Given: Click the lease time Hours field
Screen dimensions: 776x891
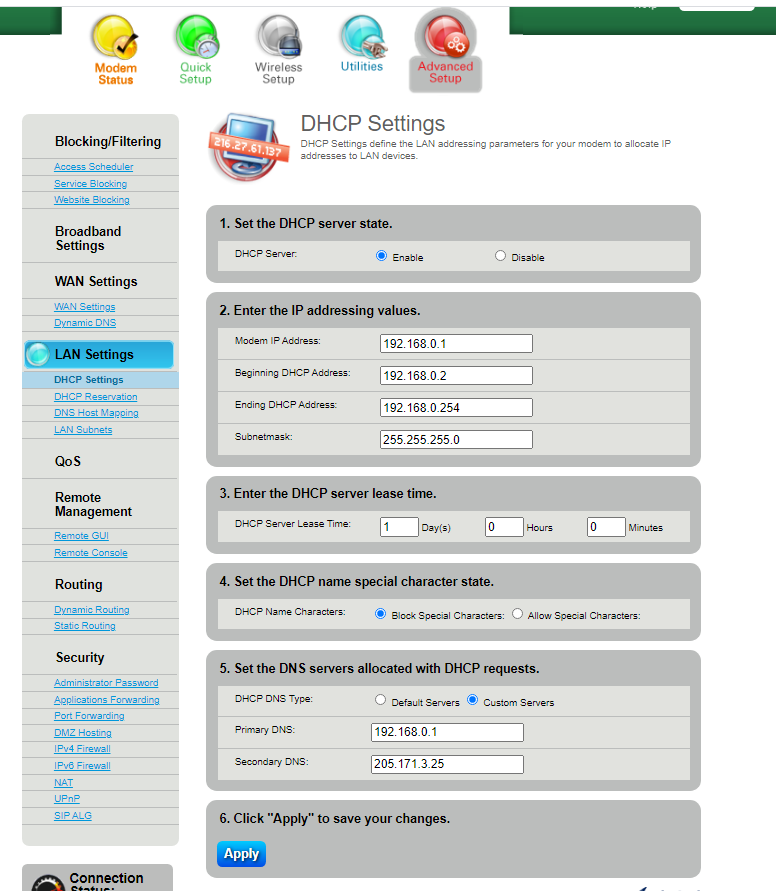Looking at the screenshot, I should 504,527.
